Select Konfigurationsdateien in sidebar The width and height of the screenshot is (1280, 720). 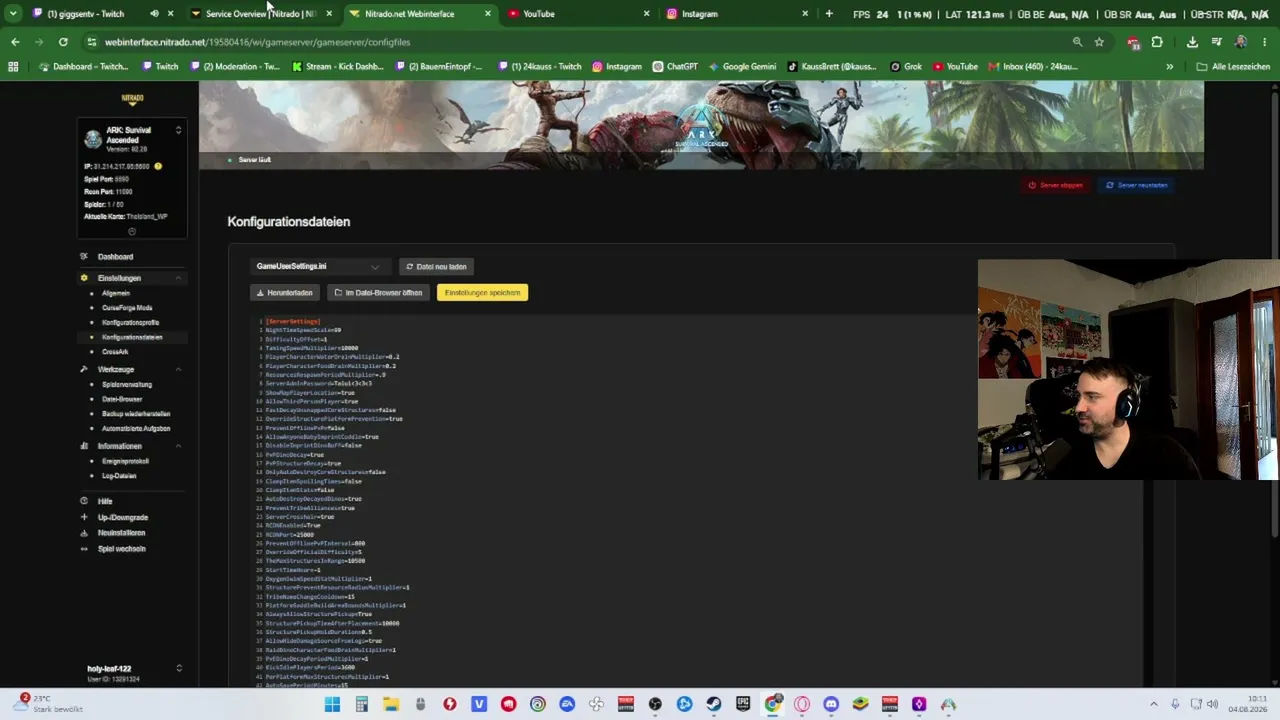132,337
